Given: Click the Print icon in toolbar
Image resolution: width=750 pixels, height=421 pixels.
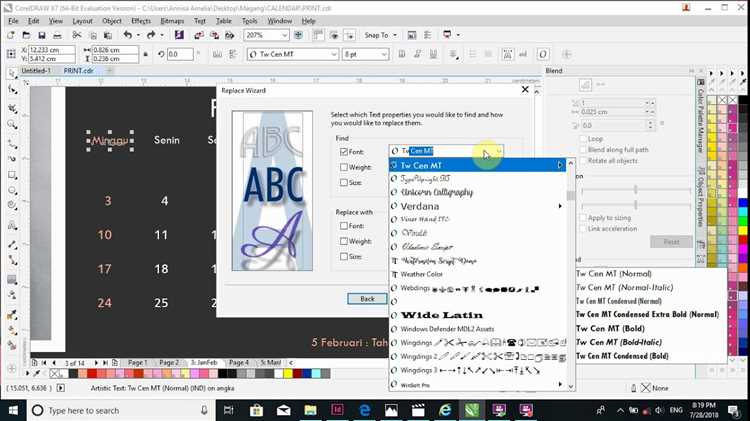Looking at the screenshot, I should point(57,35).
